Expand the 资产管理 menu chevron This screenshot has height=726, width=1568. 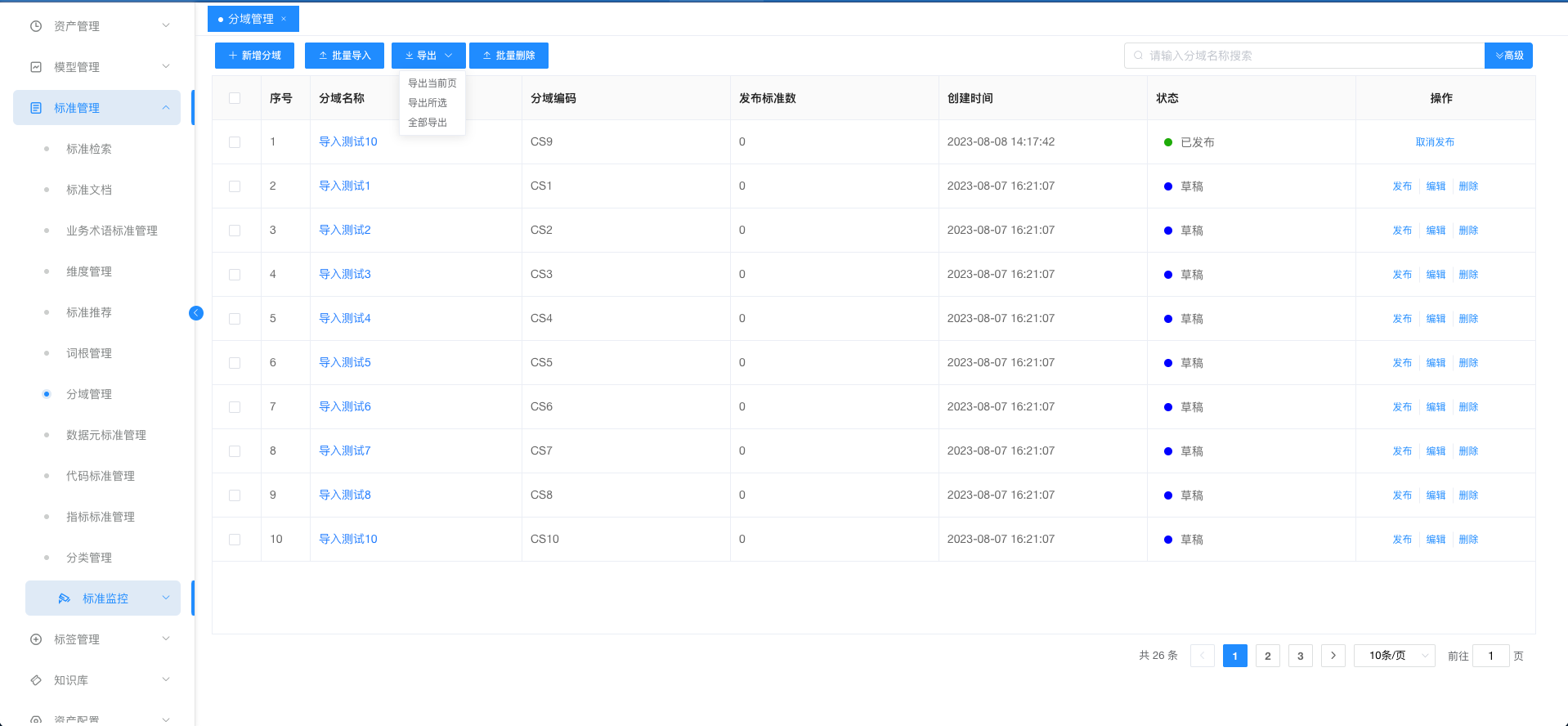click(166, 25)
